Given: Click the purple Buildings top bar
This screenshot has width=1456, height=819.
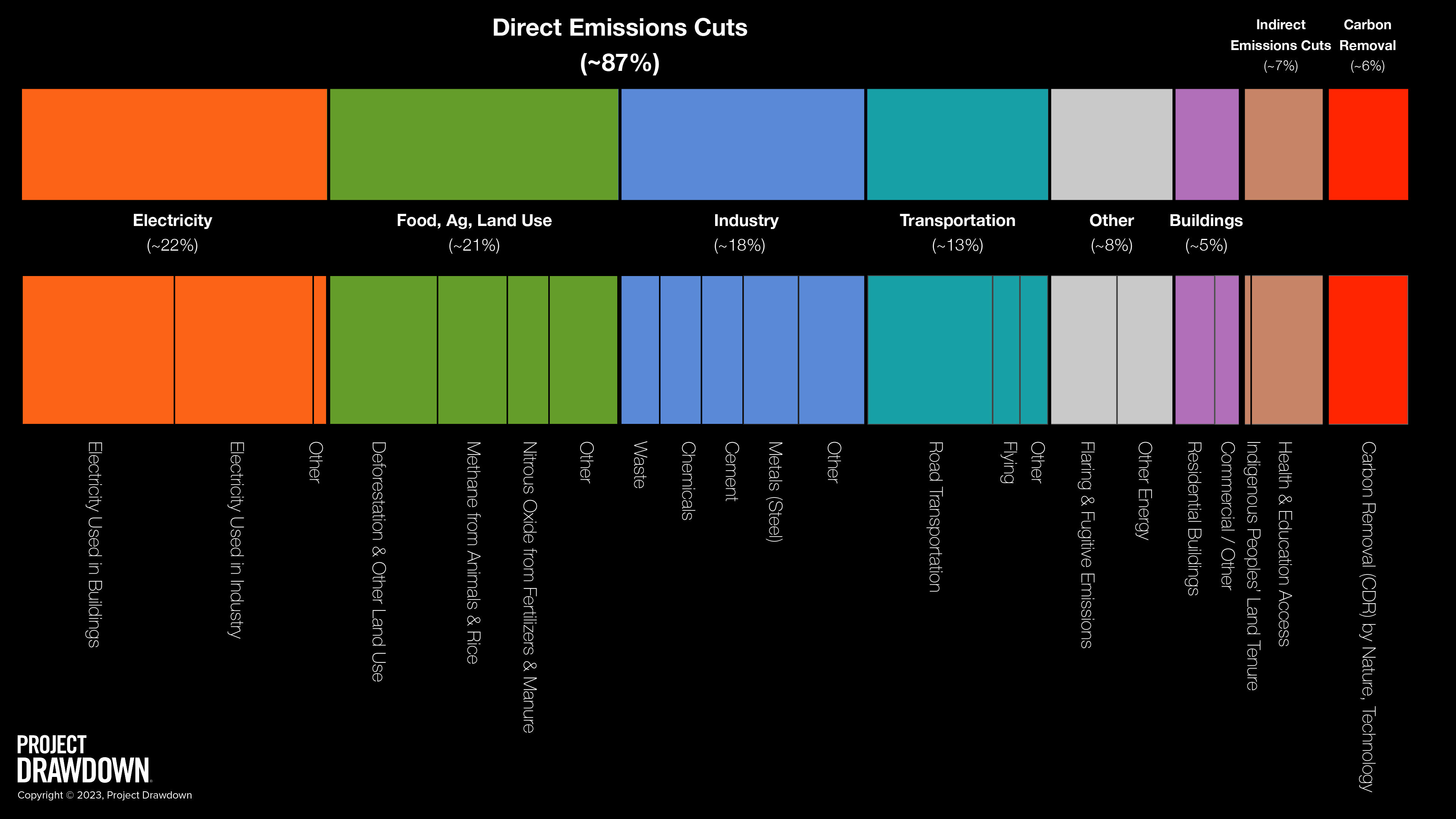Looking at the screenshot, I should tap(1207, 144).
